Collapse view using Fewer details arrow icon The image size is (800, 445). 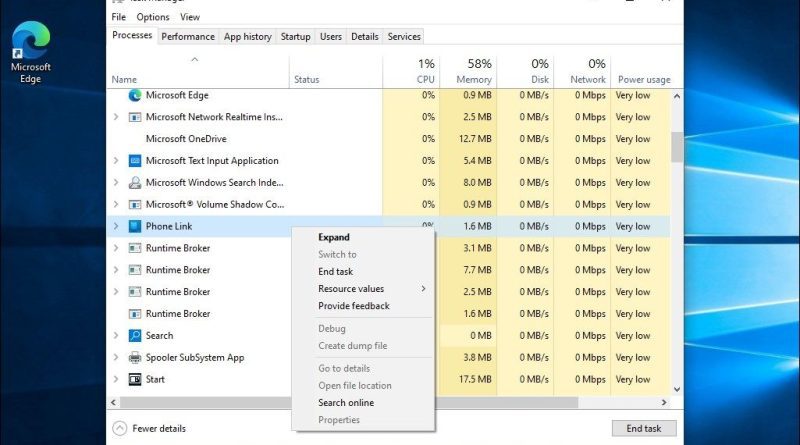coord(119,428)
